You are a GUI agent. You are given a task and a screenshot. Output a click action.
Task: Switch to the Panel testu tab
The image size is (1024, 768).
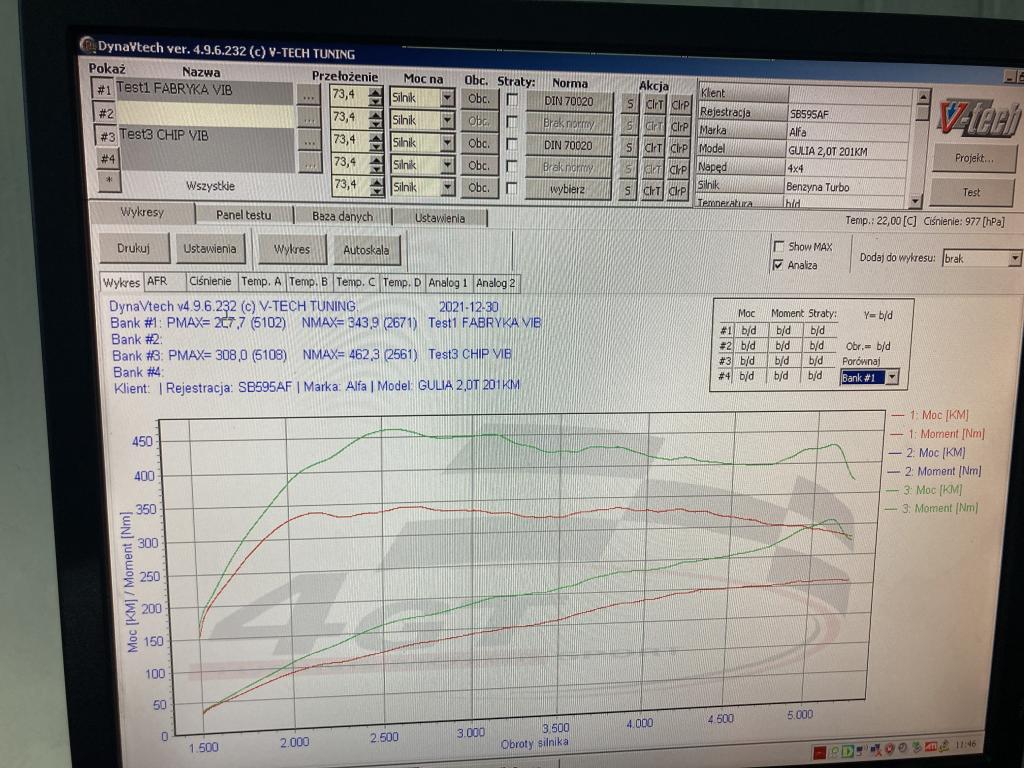pyautogui.click(x=244, y=214)
